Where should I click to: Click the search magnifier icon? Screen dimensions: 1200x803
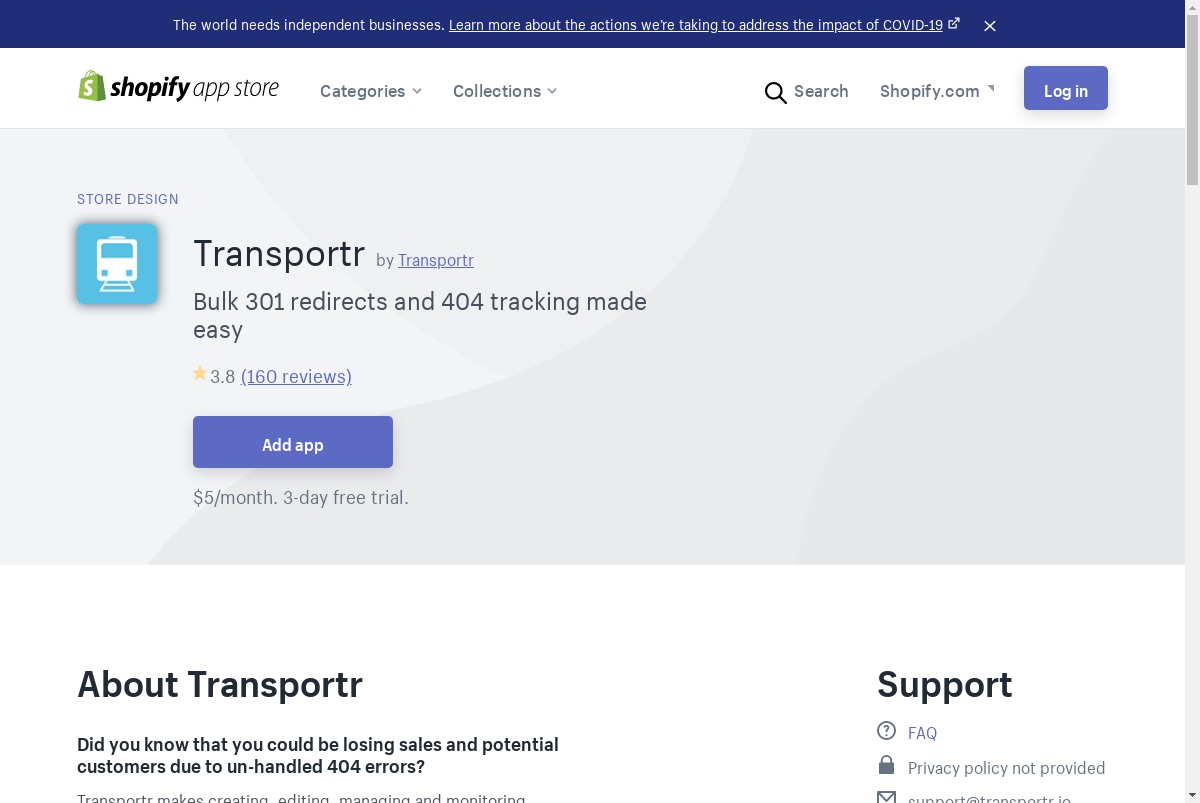pos(776,92)
